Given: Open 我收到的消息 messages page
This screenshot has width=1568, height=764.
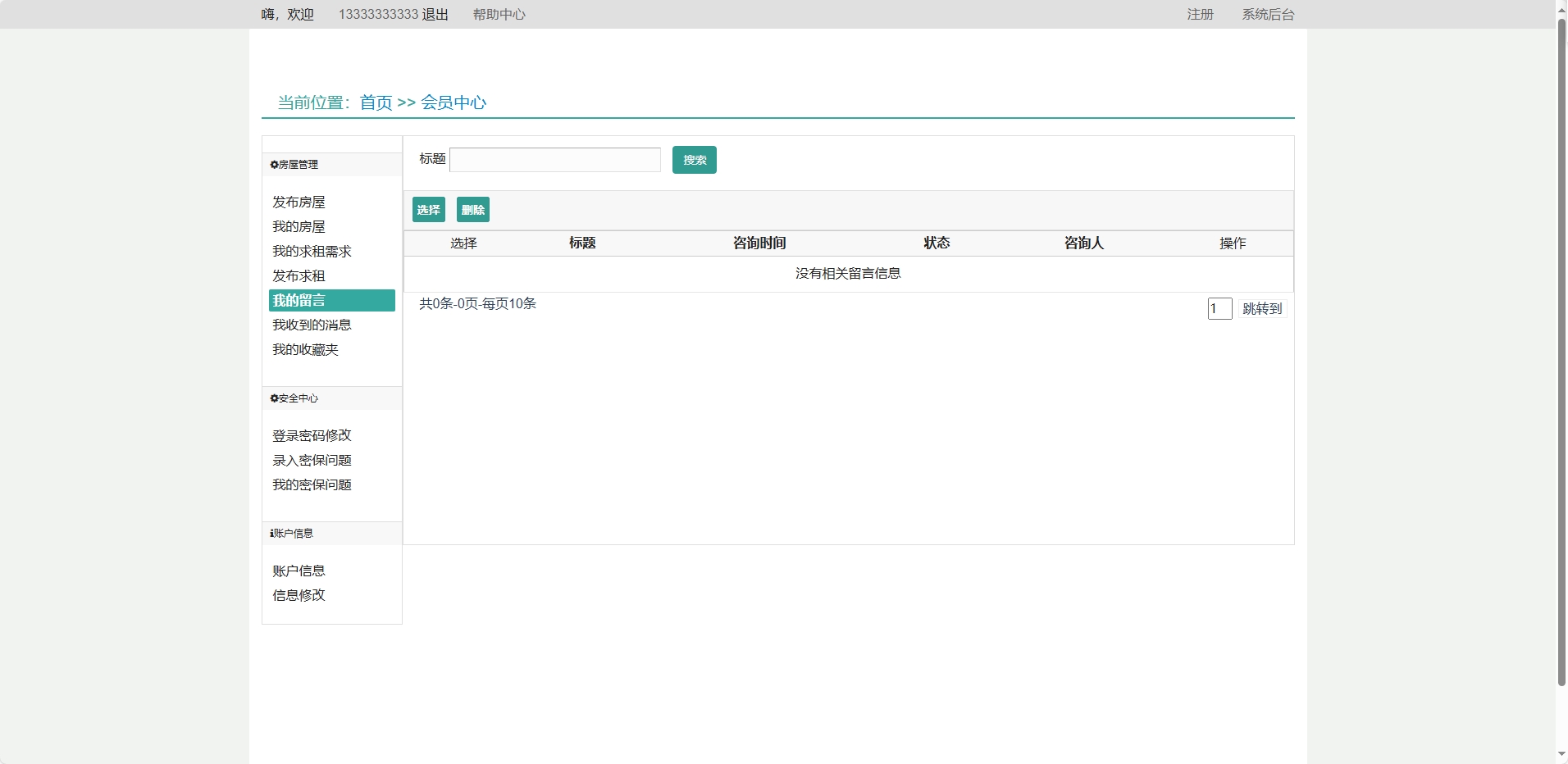Looking at the screenshot, I should [312, 325].
